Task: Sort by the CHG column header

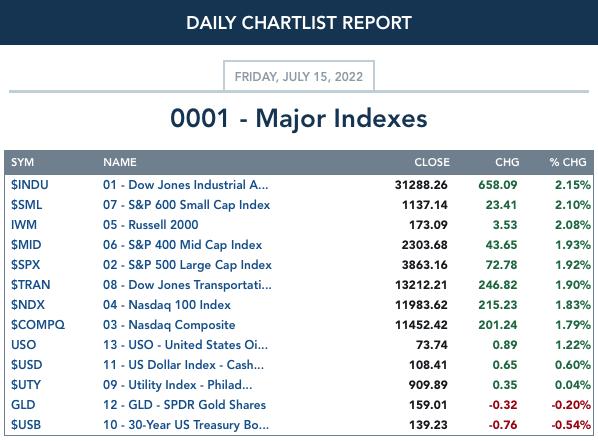Action: click(x=507, y=162)
